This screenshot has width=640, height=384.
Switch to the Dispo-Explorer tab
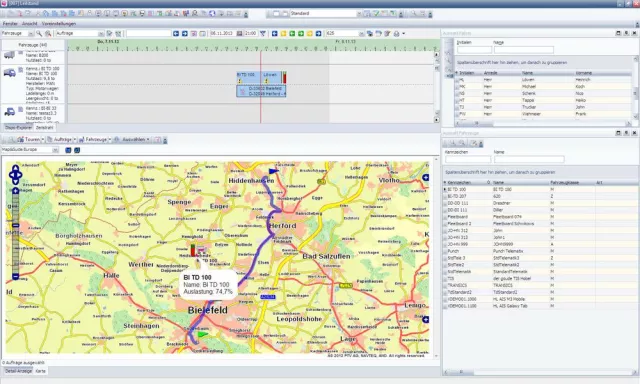(18, 128)
